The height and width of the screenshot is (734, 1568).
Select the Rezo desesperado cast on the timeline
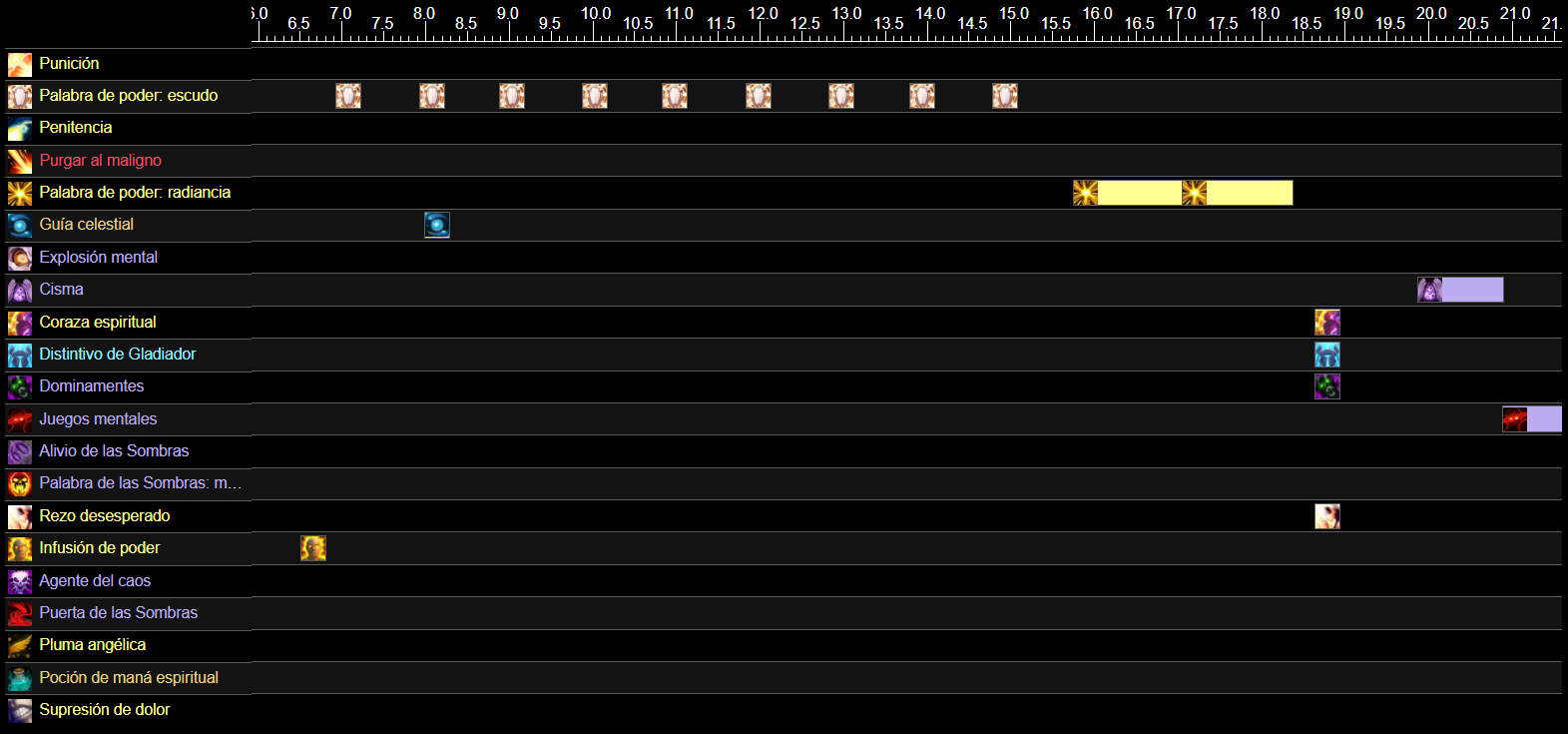click(x=1327, y=516)
